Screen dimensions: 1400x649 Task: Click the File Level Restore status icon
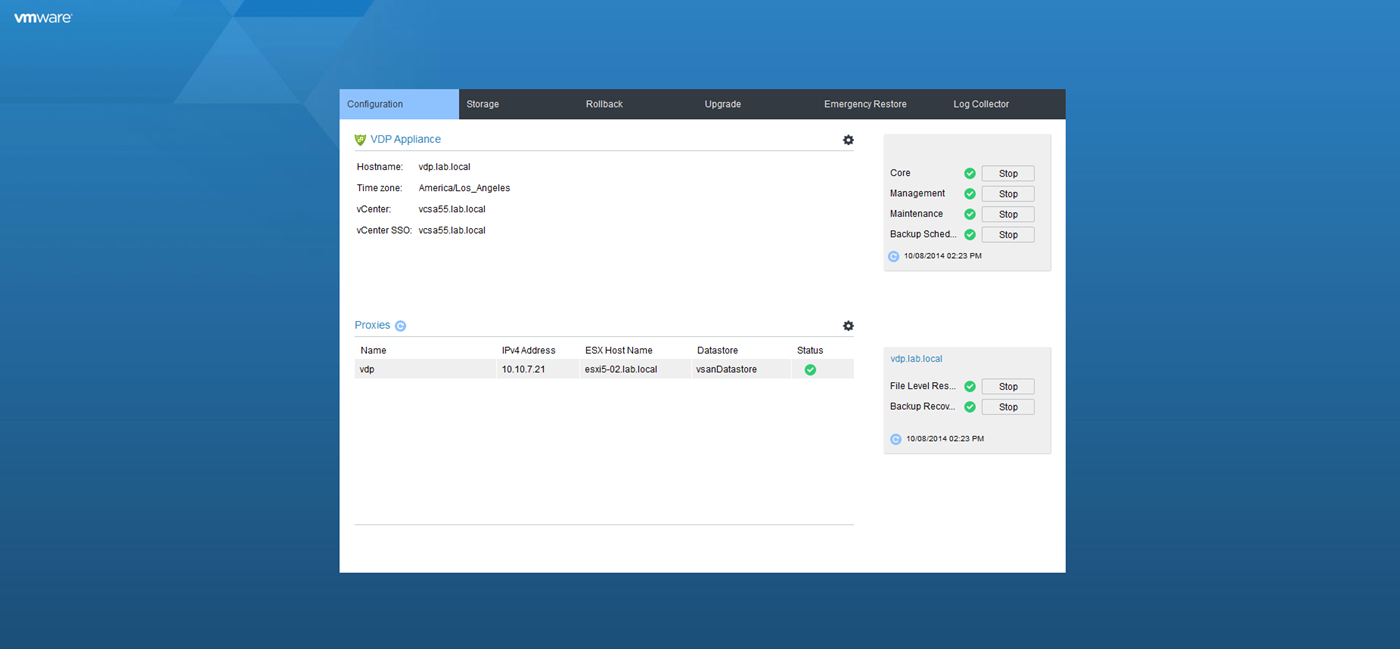970,386
